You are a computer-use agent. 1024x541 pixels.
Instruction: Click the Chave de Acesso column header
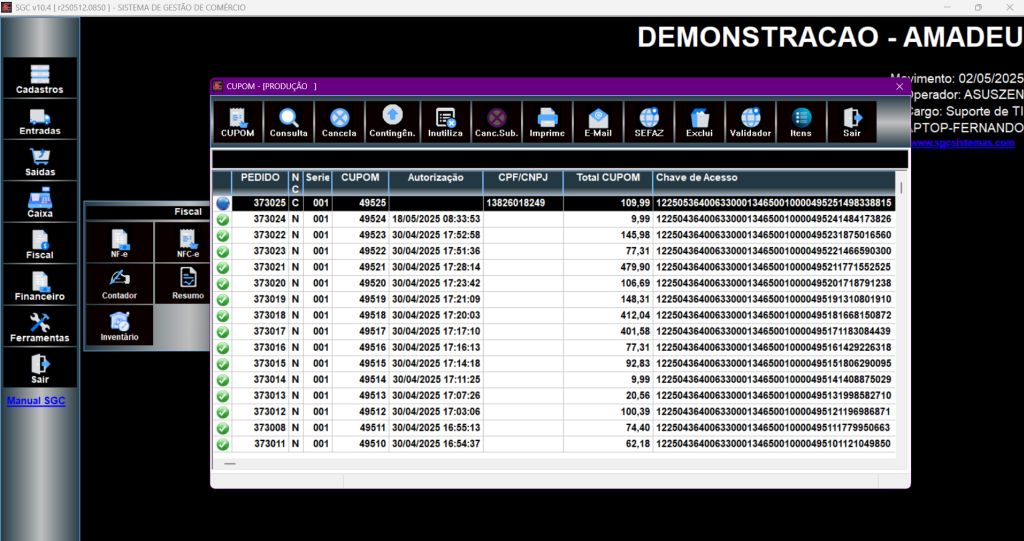coord(774,182)
